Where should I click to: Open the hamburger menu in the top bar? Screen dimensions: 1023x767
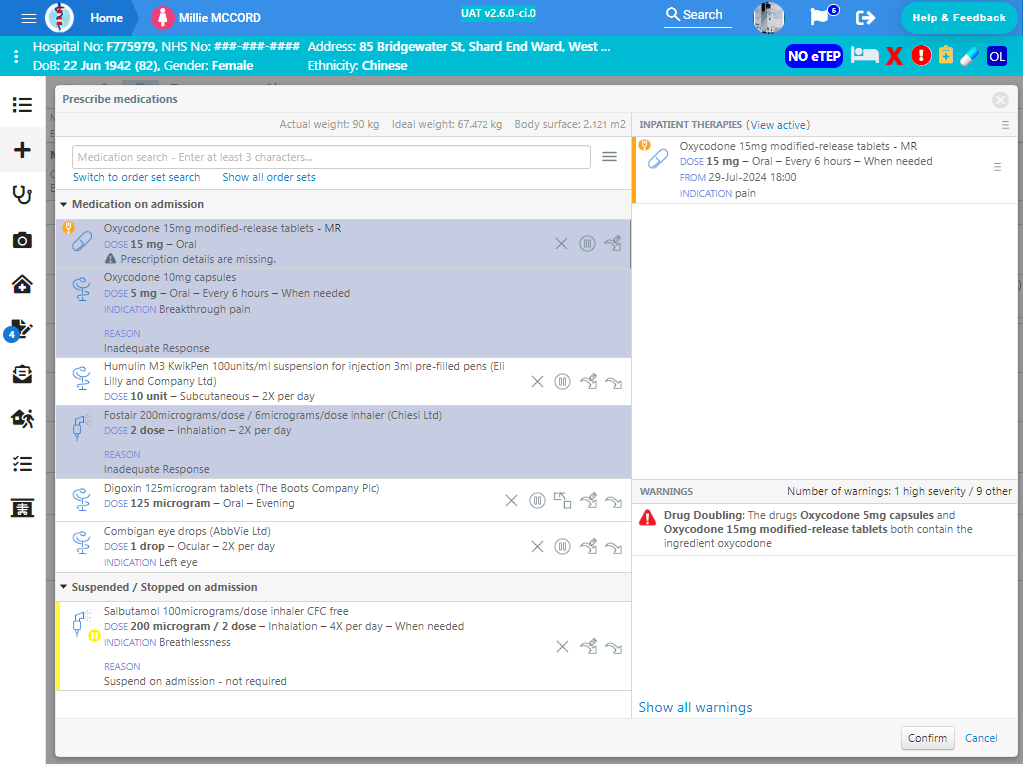[28, 18]
